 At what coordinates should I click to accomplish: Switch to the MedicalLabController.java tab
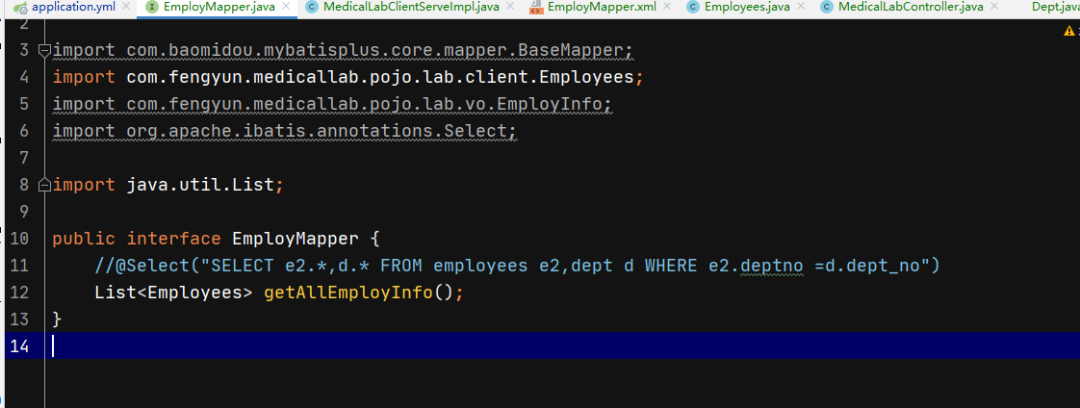tap(911, 8)
